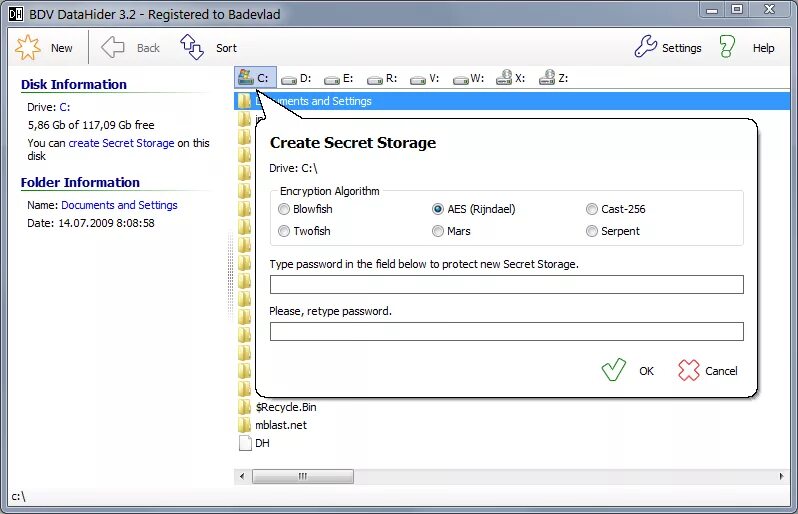Switch to drive E:
Viewport: 798px width, 514px height.
click(x=339, y=78)
